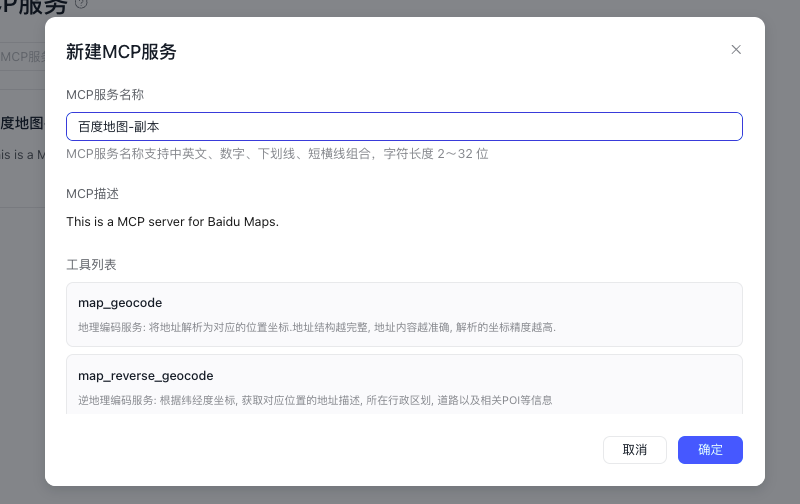
Task: Click the description text about Baidu Maps
Action: point(172,222)
